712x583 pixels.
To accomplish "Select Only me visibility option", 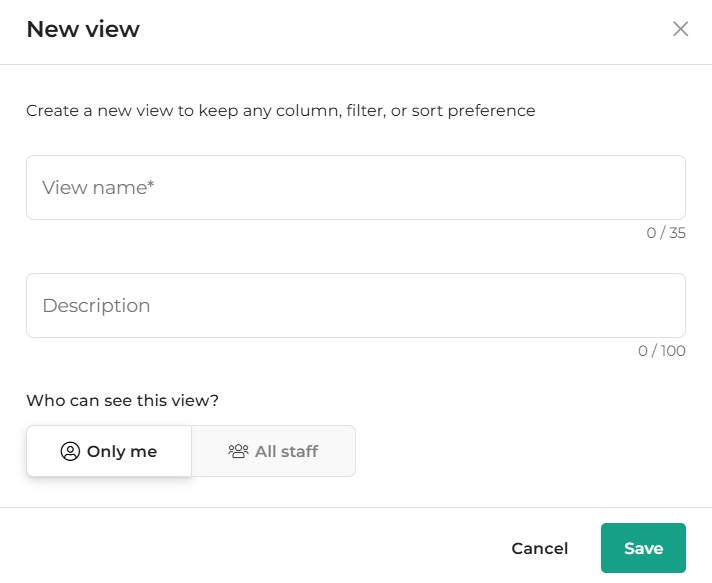I will tap(109, 451).
